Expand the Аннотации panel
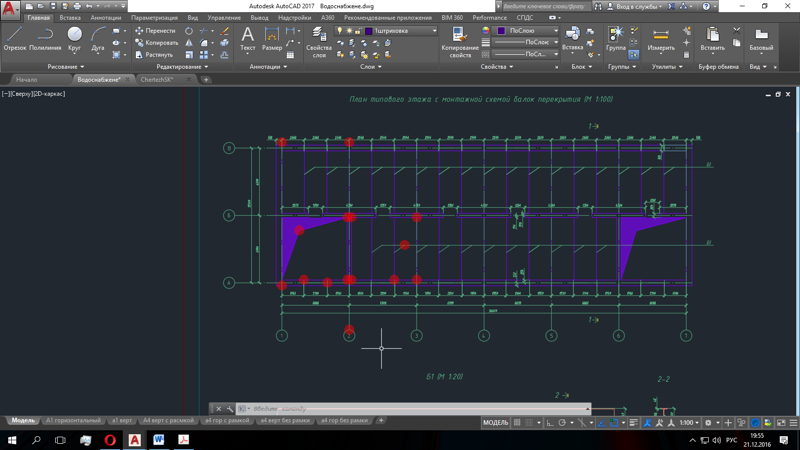Image resolution: width=800 pixels, height=450 pixels. pyautogui.click(x=268, y=67)
